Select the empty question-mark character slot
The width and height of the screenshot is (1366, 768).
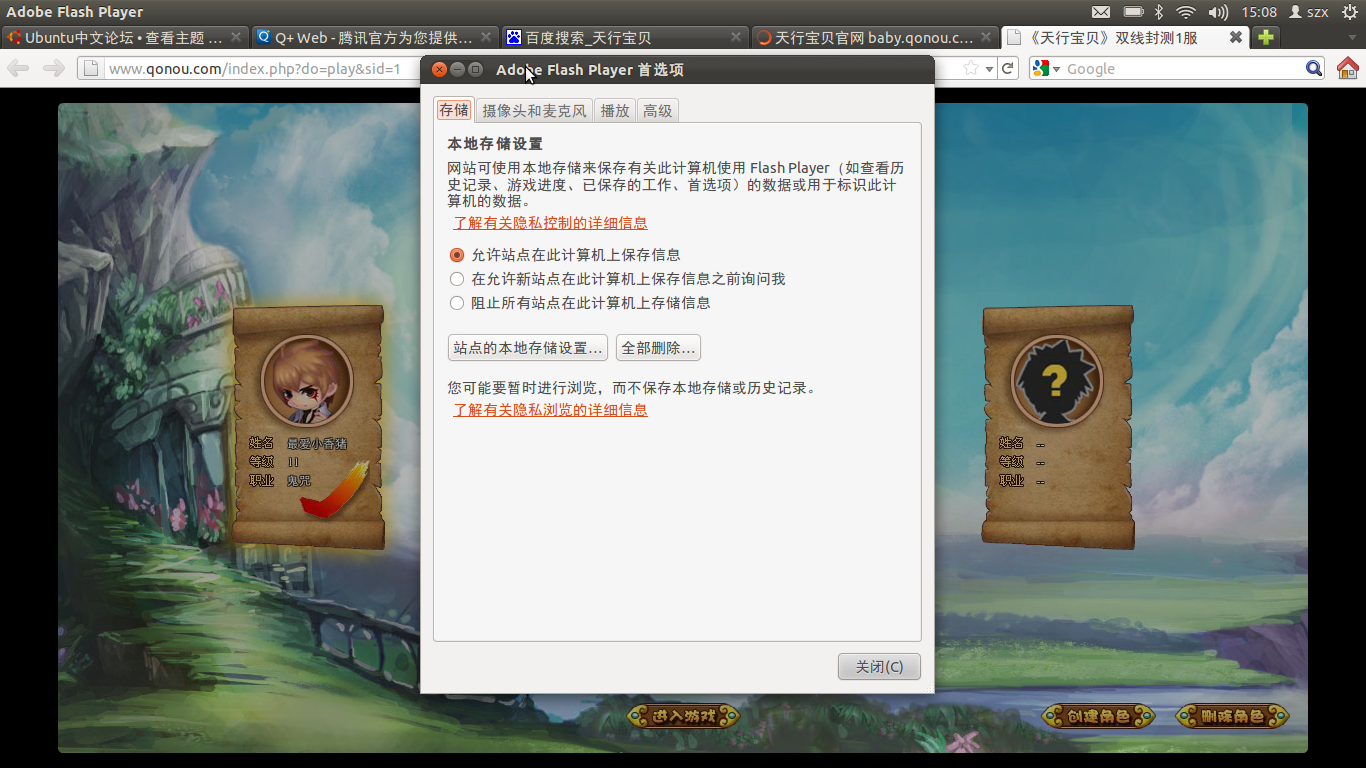[x=1057, y=381]
